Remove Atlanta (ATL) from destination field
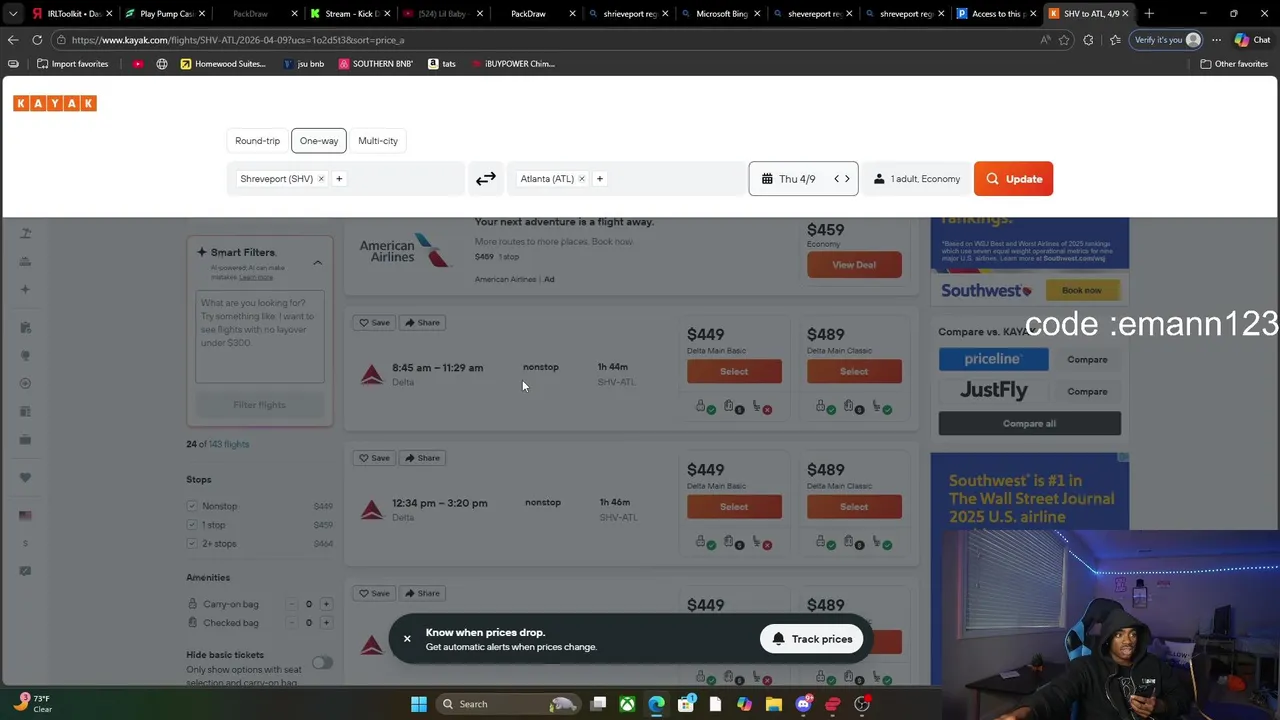 (582, 179)
